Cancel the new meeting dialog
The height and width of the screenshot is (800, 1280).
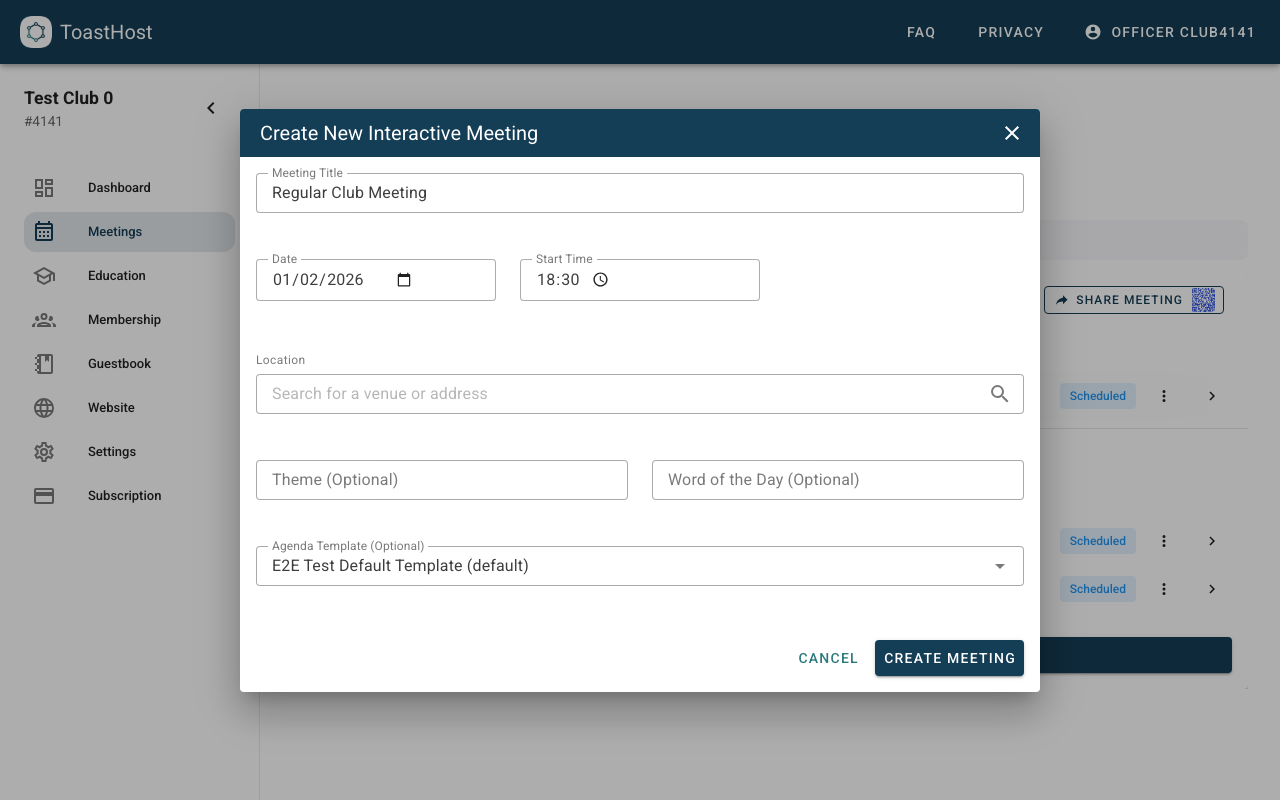click(x=827, y=658)
